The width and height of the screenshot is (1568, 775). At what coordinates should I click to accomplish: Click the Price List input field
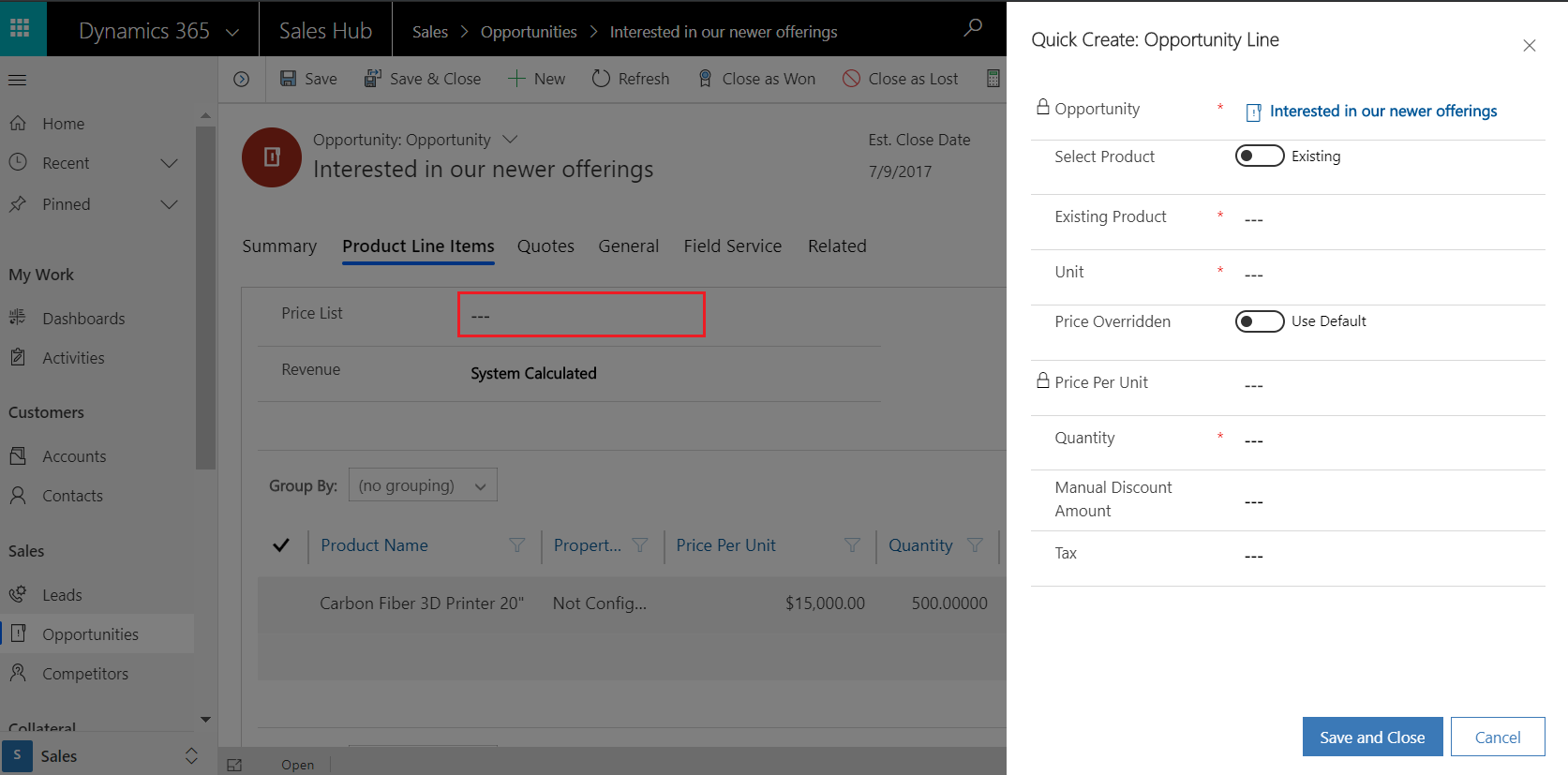point(581,315)
